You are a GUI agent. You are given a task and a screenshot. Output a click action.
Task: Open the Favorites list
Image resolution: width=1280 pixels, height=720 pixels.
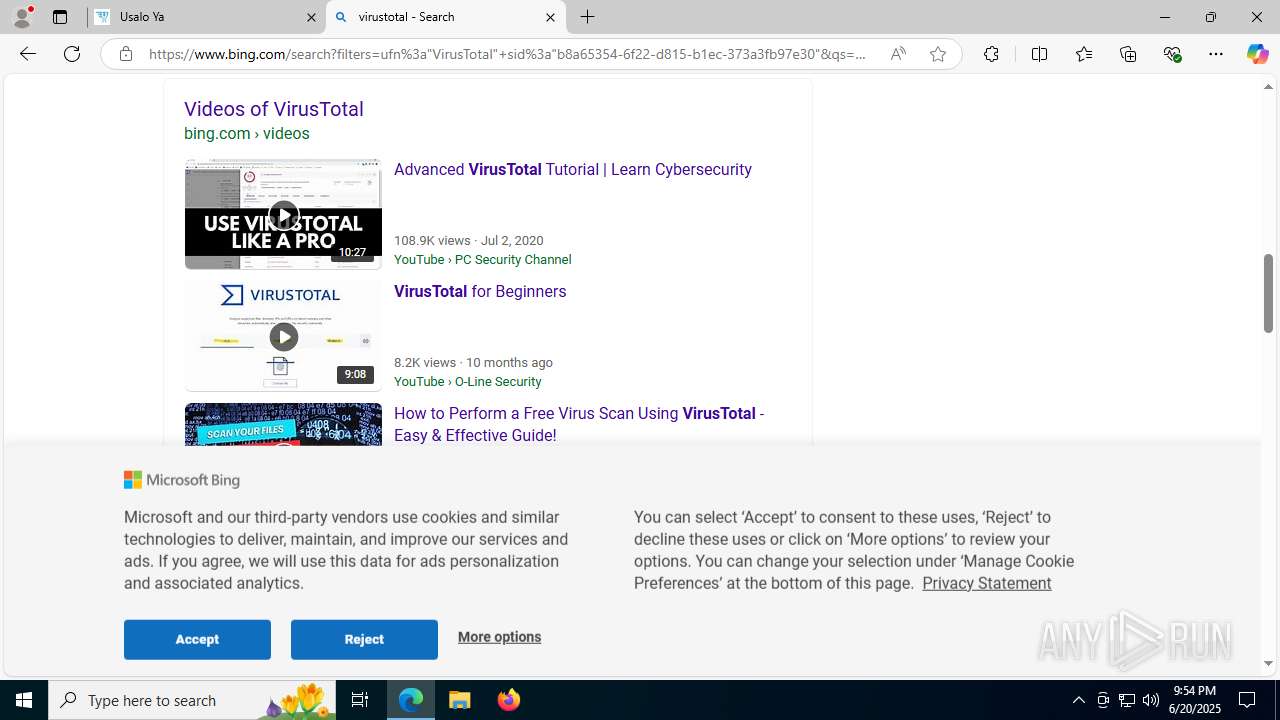1083,54
